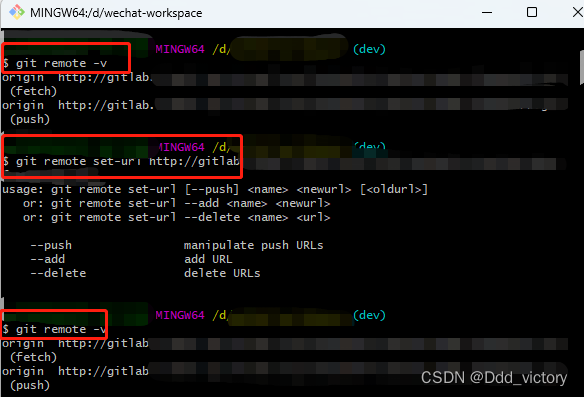The image size is (584, 397).
Task: Click the top prompt's magenta MINGW64 label
Action: coord(180,49)
